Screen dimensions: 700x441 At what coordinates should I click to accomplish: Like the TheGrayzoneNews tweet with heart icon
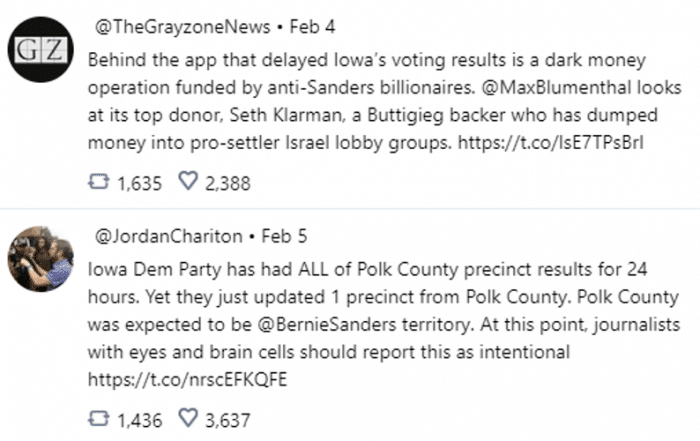point(188,181)
